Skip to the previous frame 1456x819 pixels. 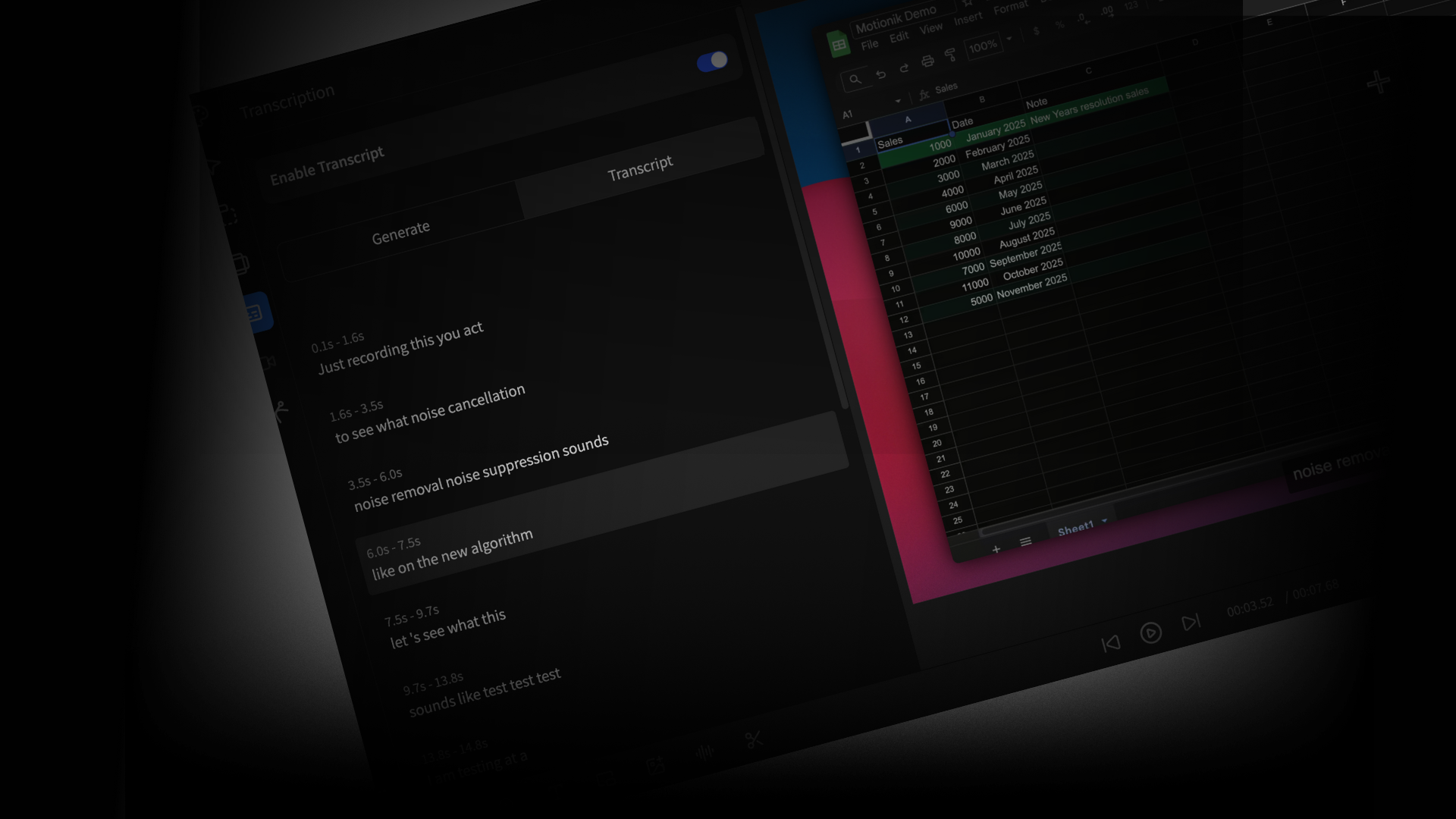(1111, 644)
